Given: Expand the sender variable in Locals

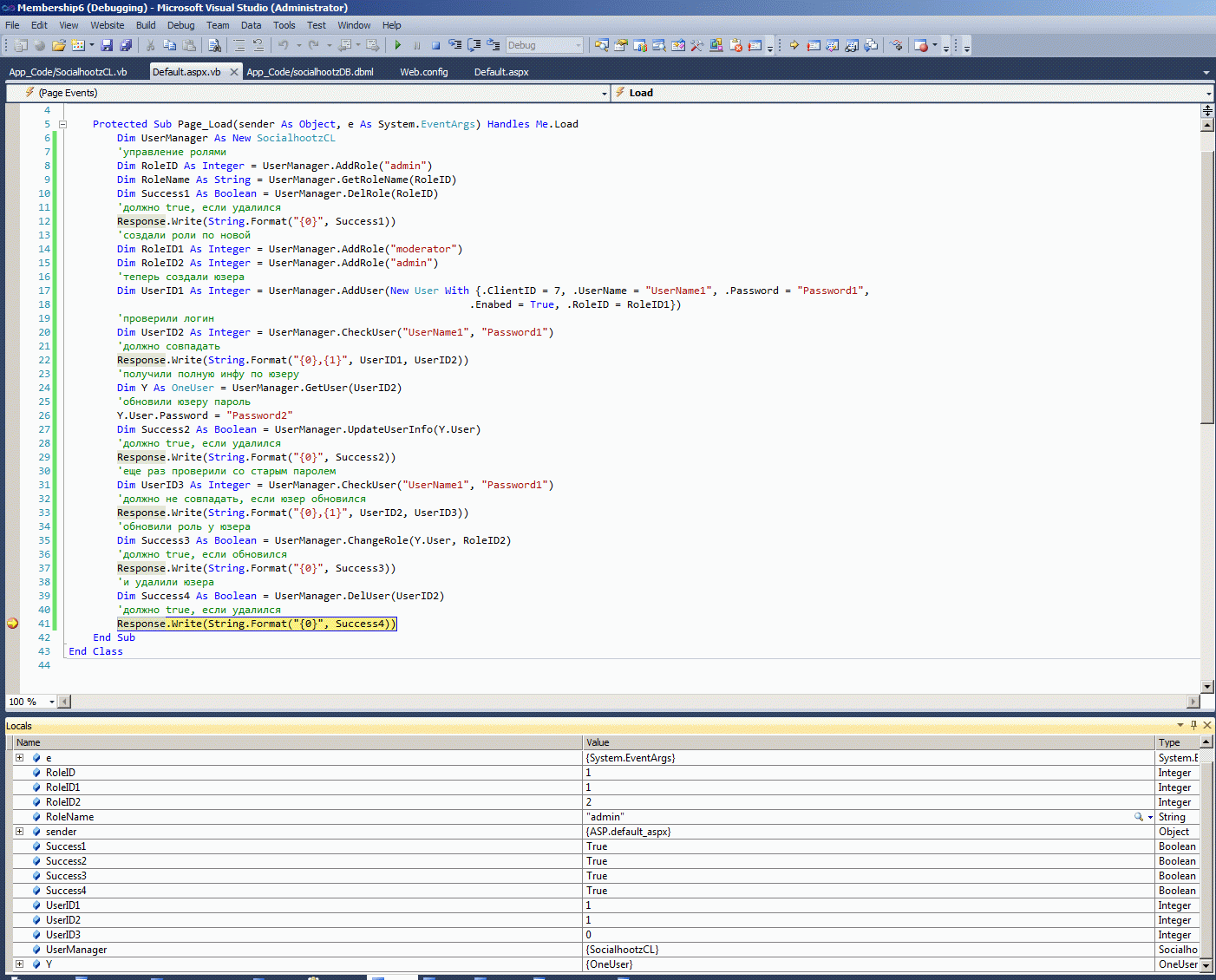Looking at the screenshot, I should 19,832.
